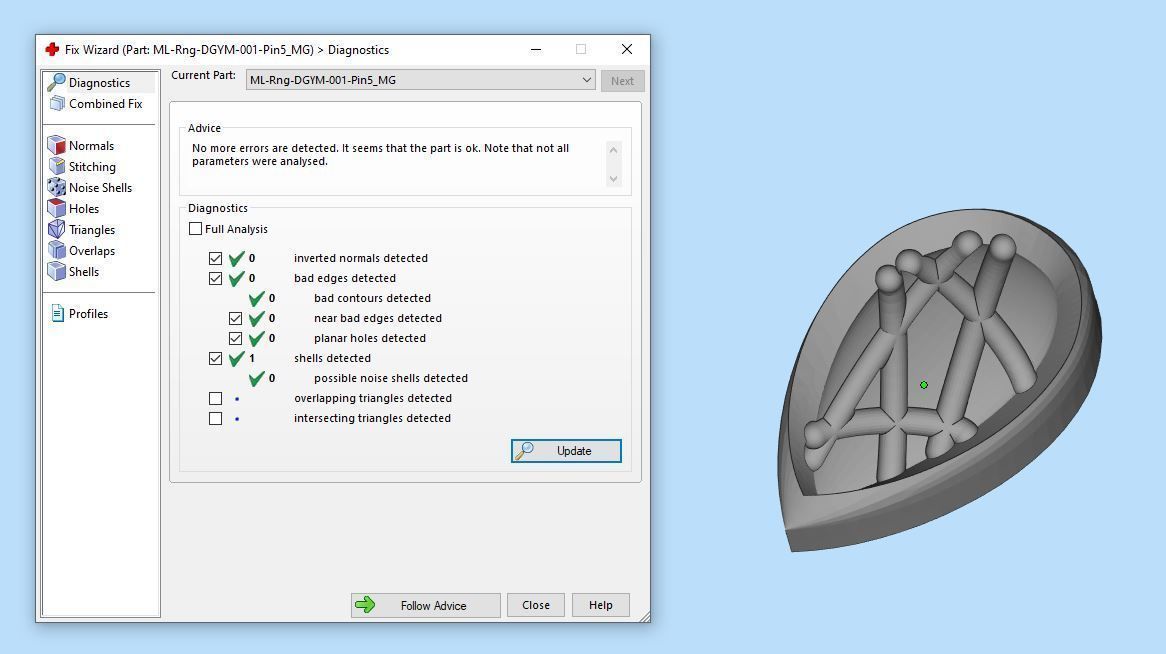The height and width of the screenshot is (654, 1166).
Task: Open the Normals cube icon
Action: [x=57, y=145]
